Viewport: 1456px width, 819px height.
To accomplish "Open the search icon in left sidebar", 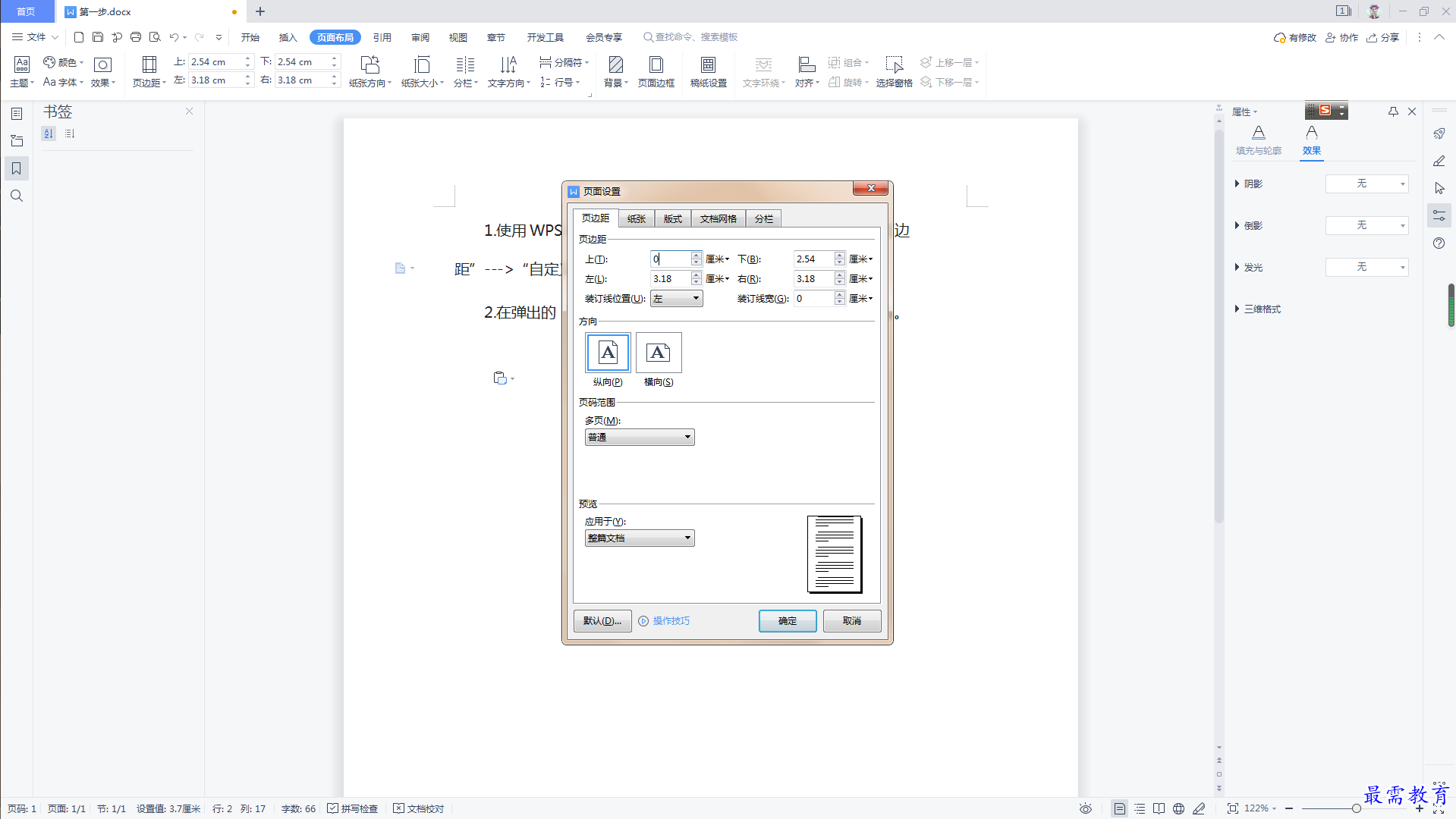I will [16, 196].
